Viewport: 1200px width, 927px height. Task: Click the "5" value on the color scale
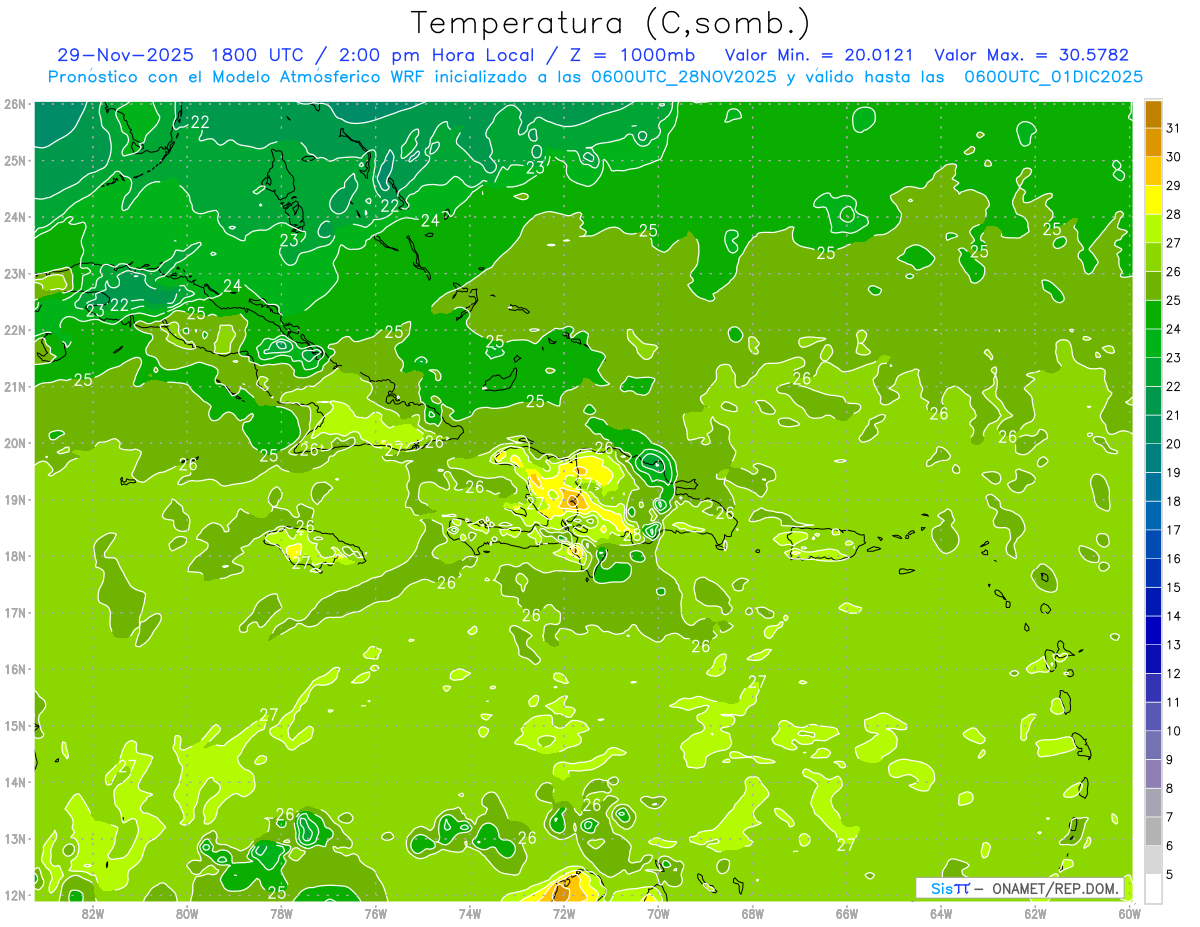pyautogui.click(x=1170, y=874)
